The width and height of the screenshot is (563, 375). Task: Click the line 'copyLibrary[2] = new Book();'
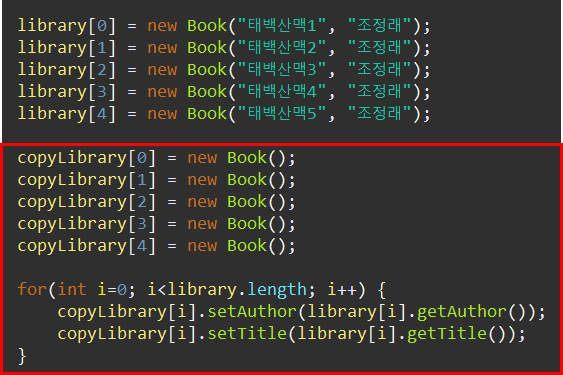pyautogui.click(x=157, y=202)
